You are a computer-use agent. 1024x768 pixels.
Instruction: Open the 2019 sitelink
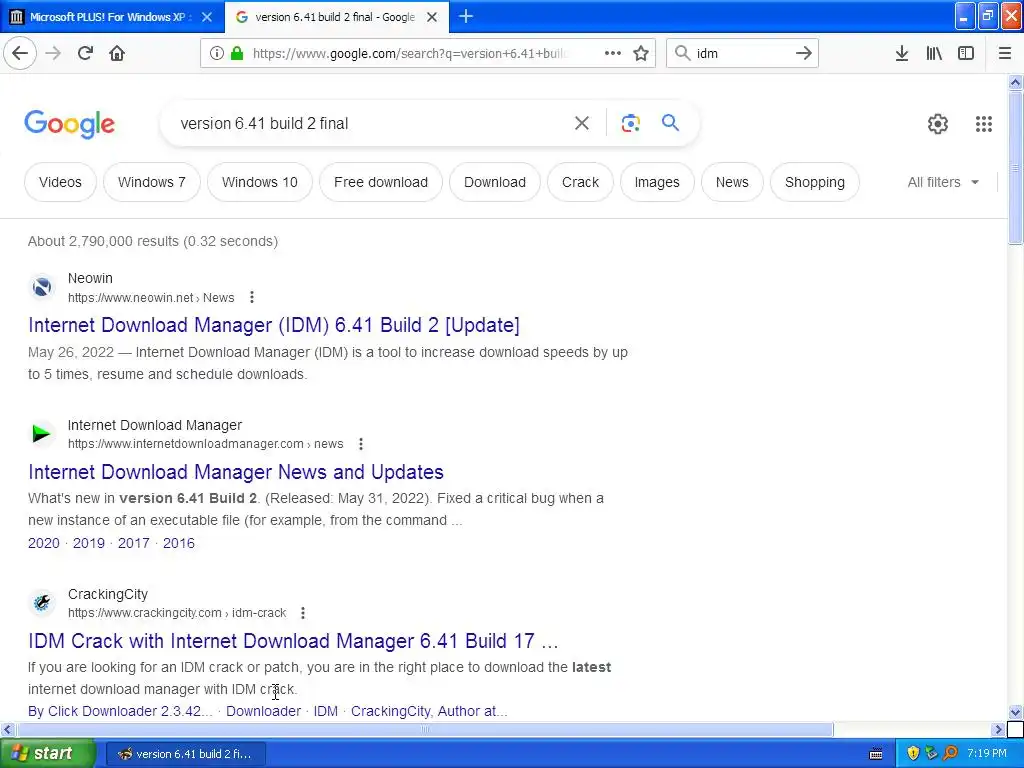[x=89, y=543]
